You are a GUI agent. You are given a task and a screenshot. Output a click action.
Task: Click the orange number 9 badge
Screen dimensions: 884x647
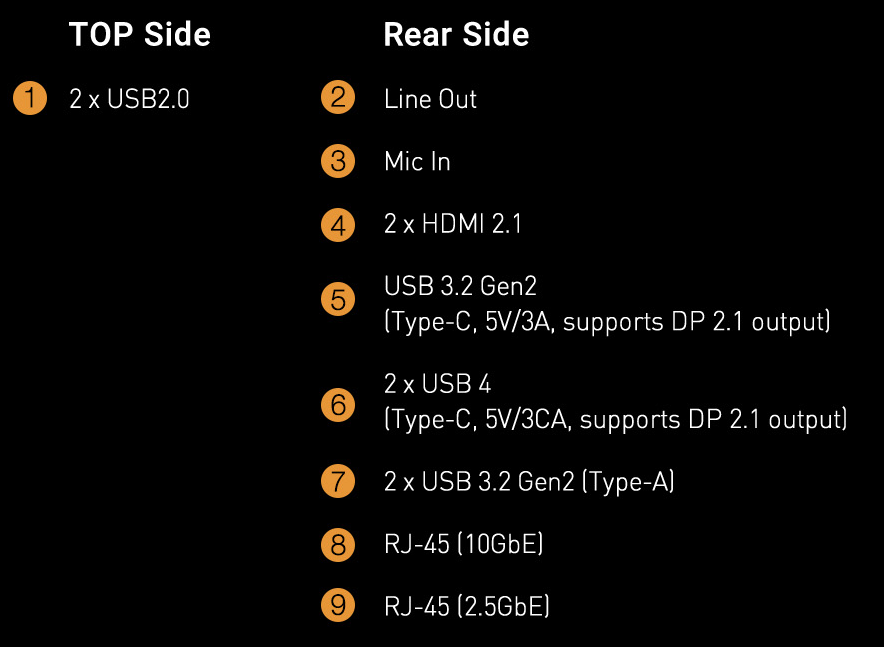point(338,605)
